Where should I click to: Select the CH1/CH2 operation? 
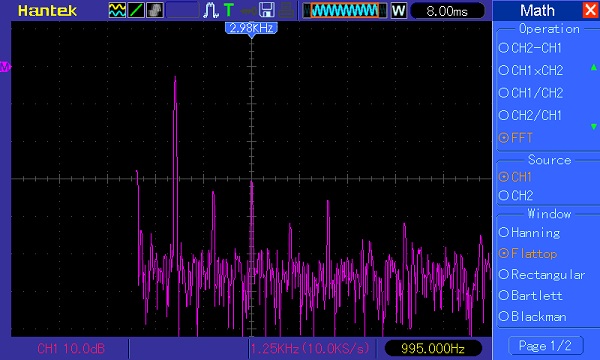coord(531,93)
